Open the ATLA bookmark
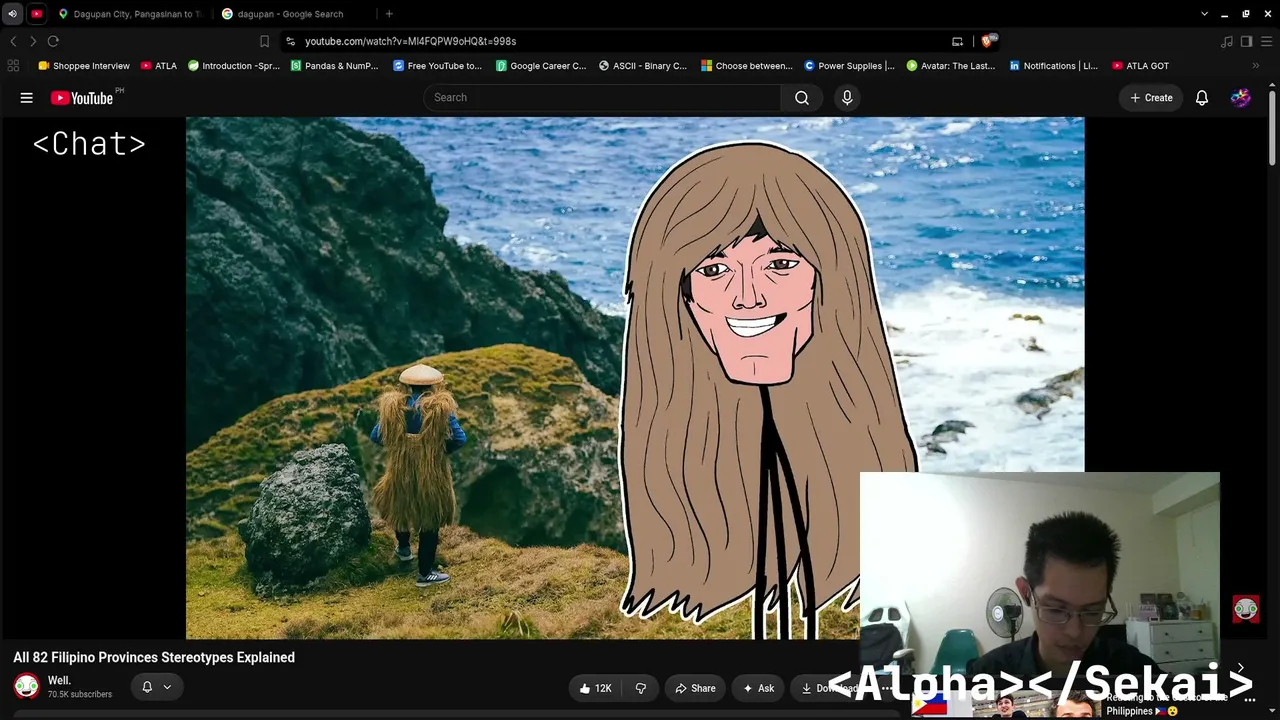This screenshot has height=720, width=1280. (x=159, y=66)
